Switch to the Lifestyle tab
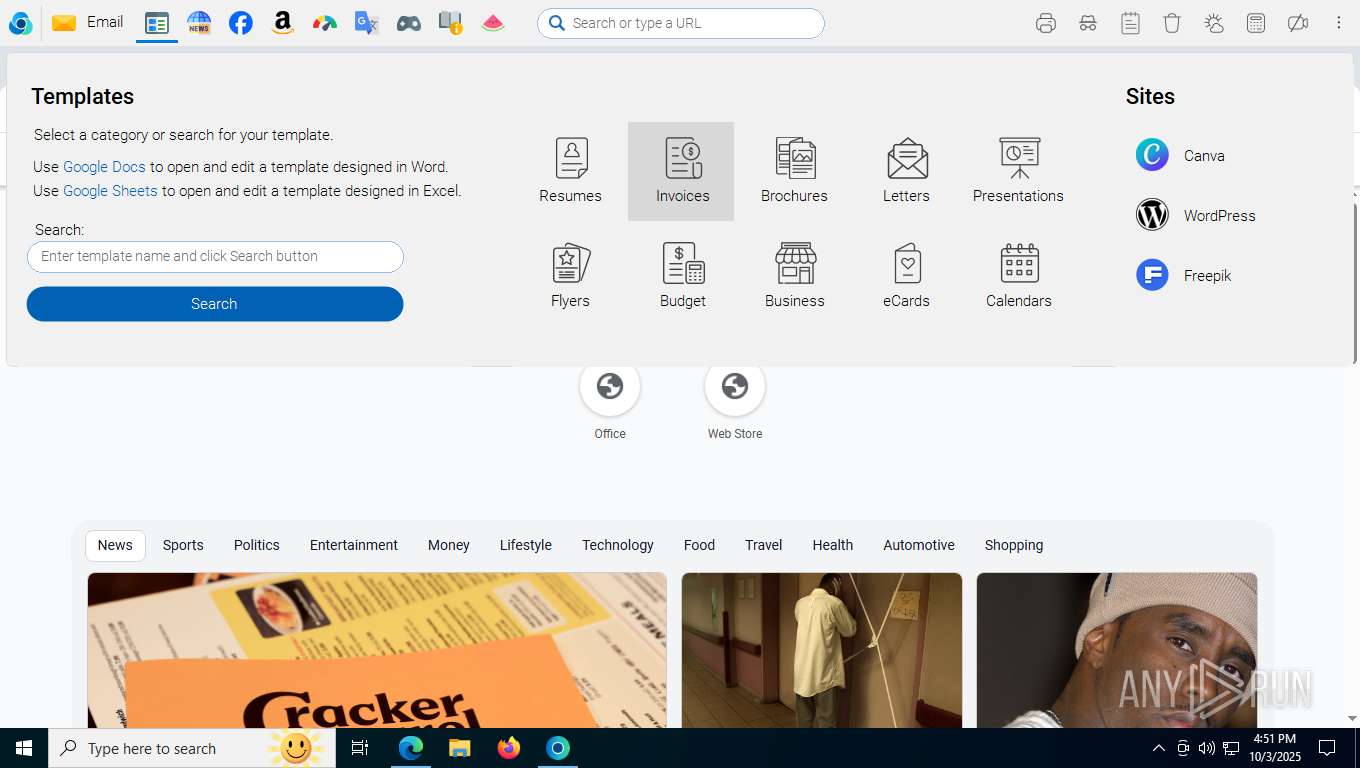This screenshot has width=1360, height=768. [x=526, y=545]
